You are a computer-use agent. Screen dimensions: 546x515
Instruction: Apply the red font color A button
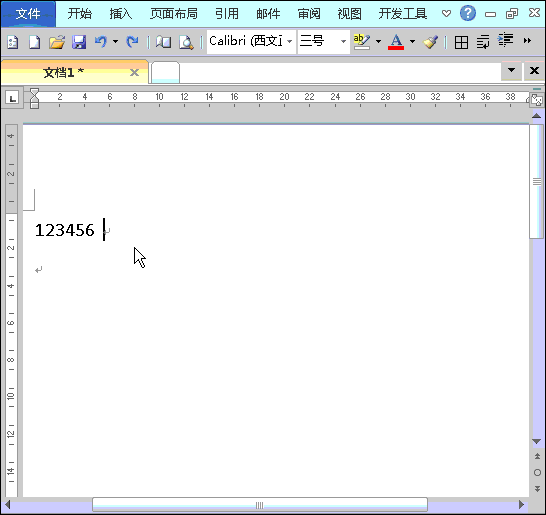[396, 42]
